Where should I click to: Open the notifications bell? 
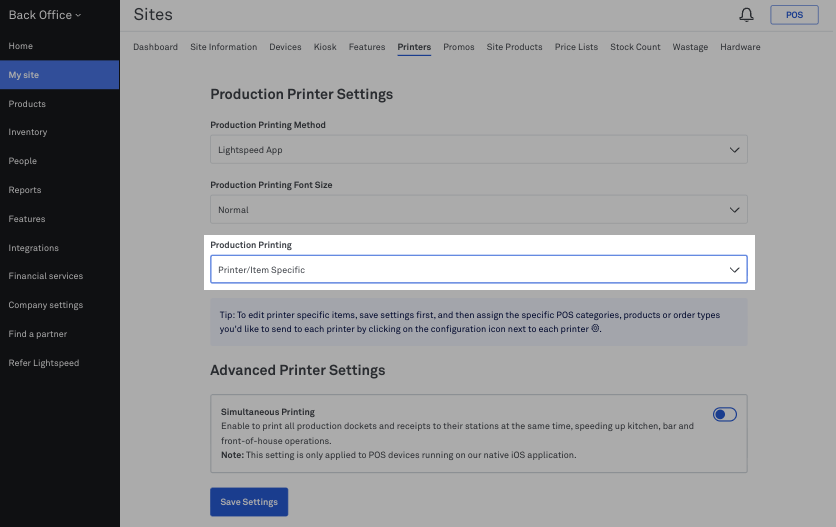746,15
